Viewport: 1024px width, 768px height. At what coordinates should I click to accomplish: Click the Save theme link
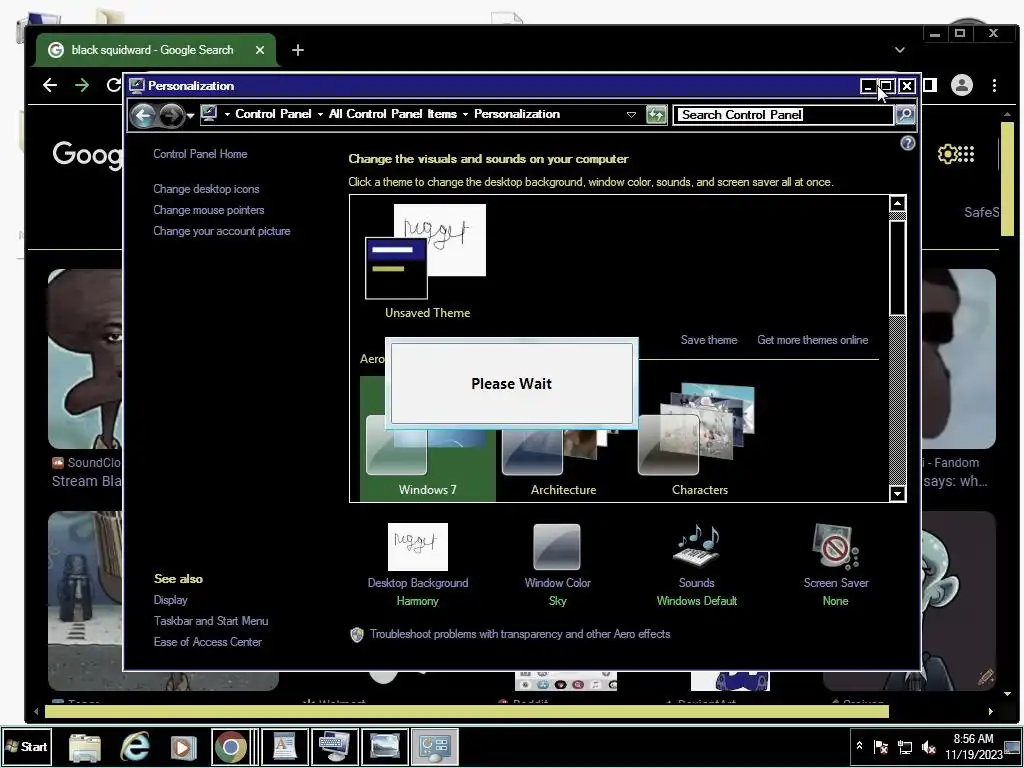point(709,340)
